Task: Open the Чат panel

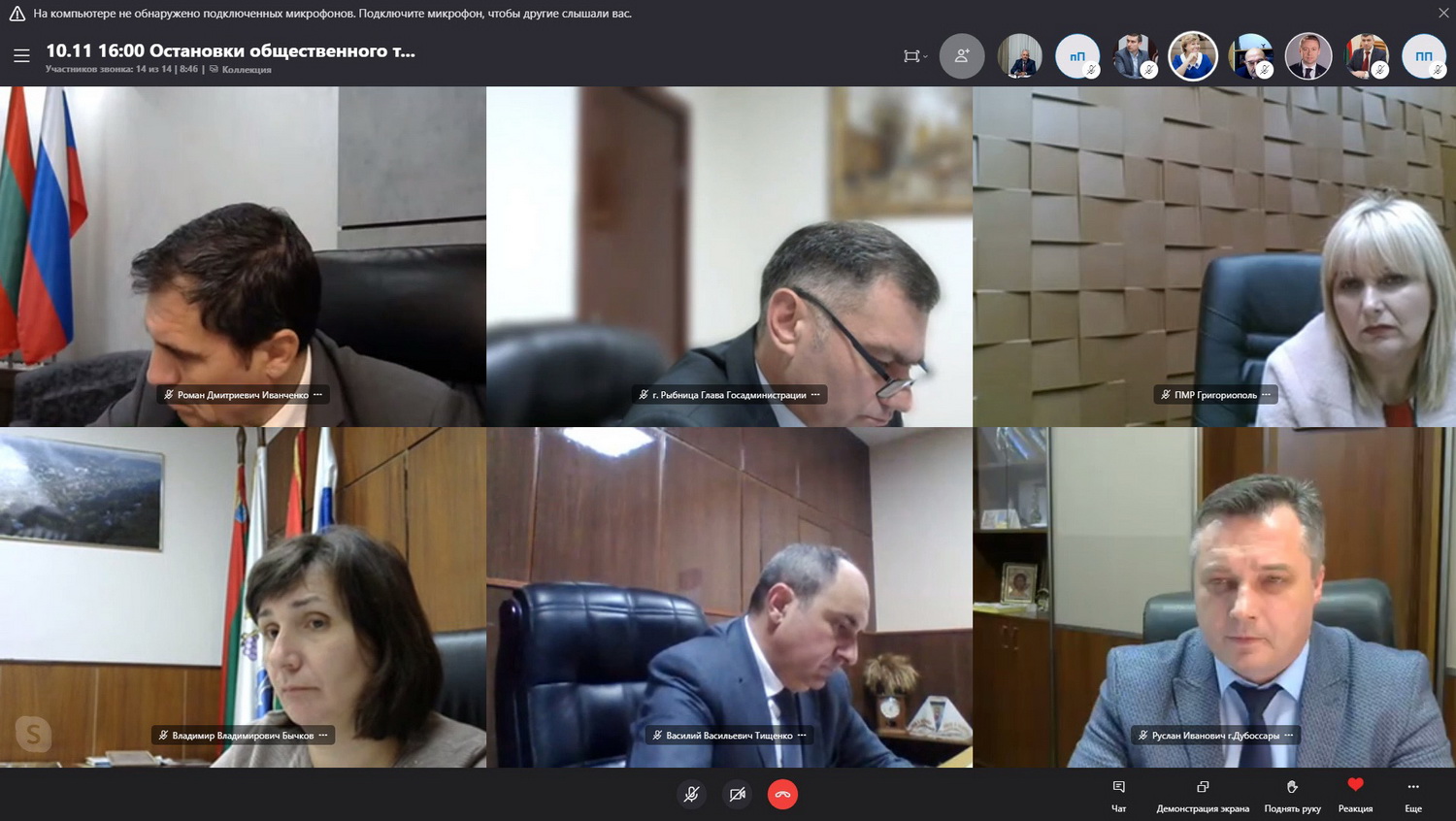Action: [x=1118, y=794]
